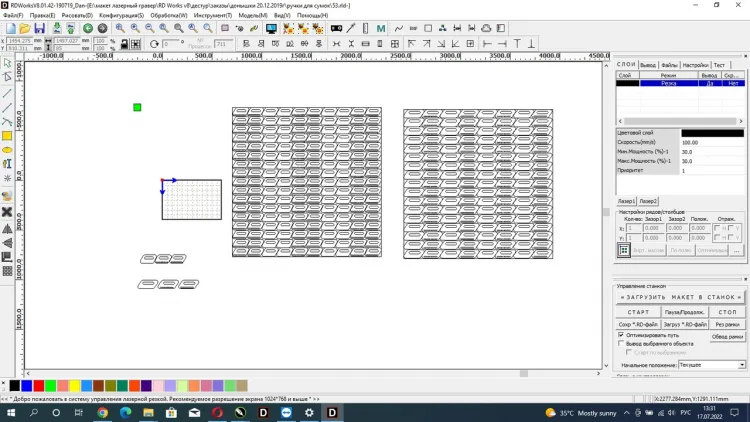Image resolution: width=750 pixels, height=422 pixels.
Task: Click layer list scroll right arrow
Action: coord(741,121)
